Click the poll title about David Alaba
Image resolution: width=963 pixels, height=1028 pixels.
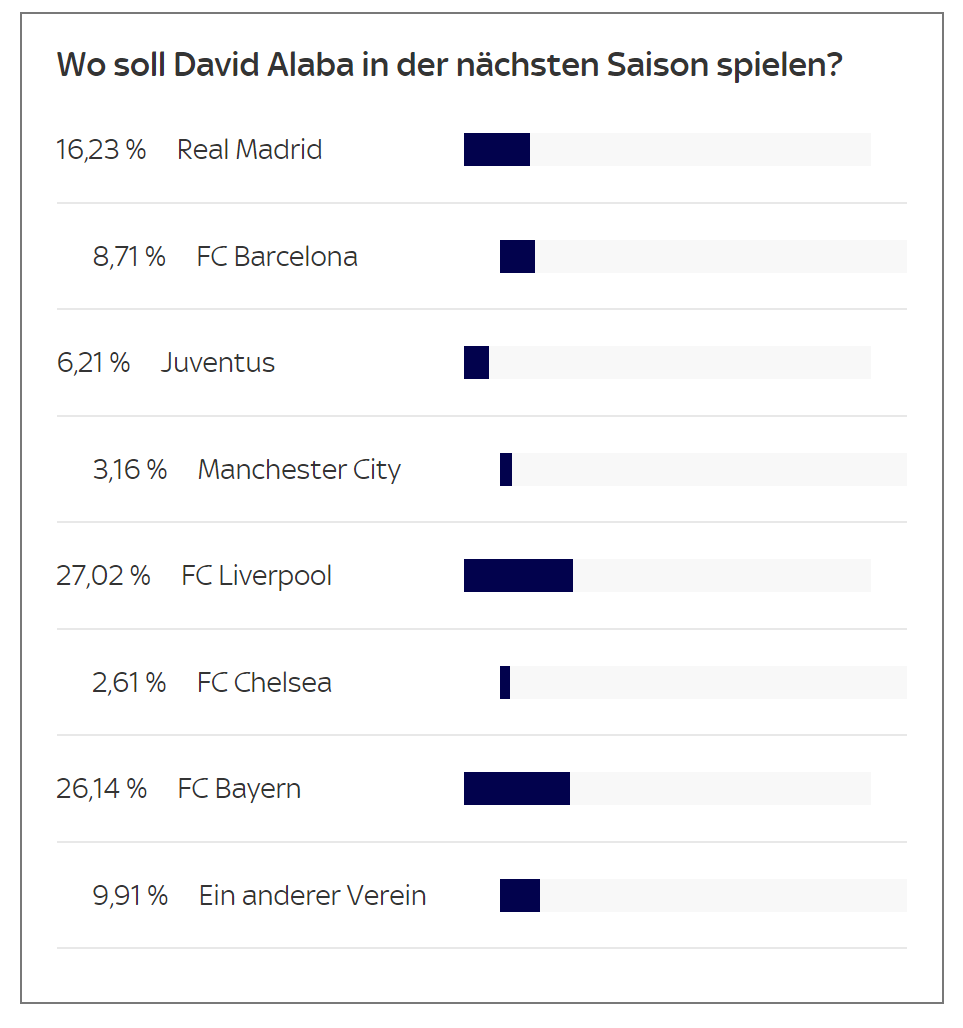tap(449, 64)
